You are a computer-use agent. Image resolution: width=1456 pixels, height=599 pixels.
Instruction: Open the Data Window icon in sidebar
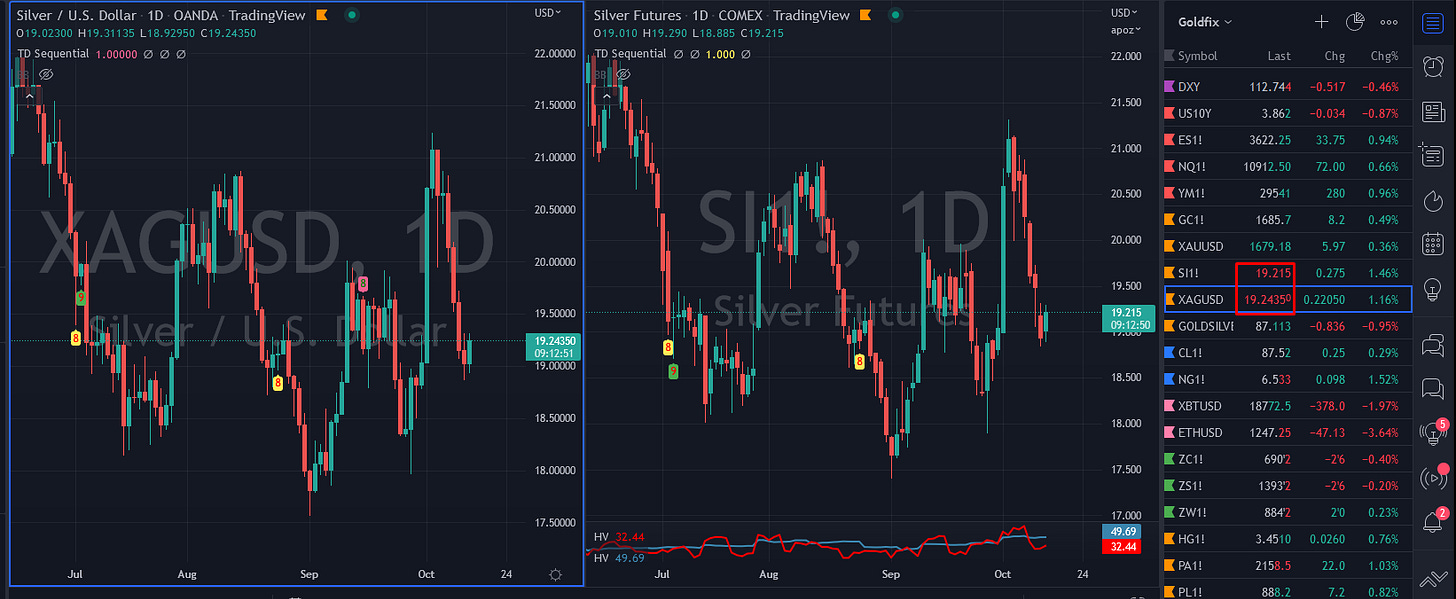pos(1432,155)
